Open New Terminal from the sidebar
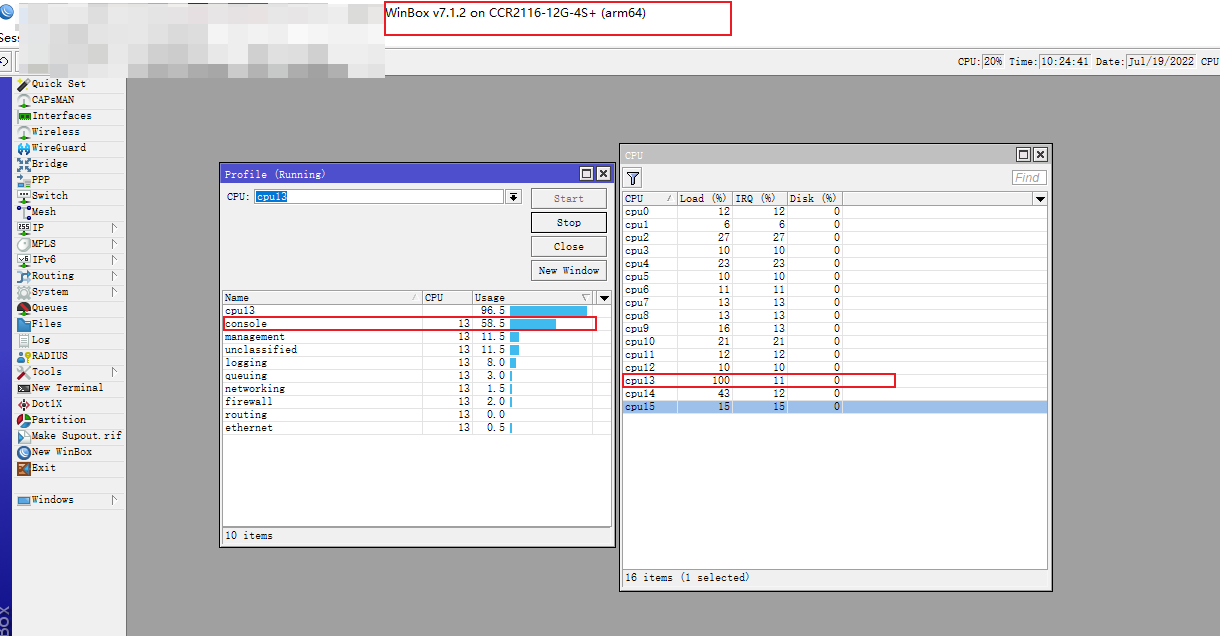 [x=67, y=388]
